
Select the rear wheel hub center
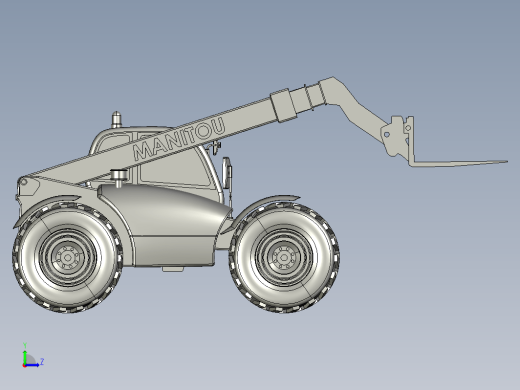pyautogui.click(x=68, y=257)
